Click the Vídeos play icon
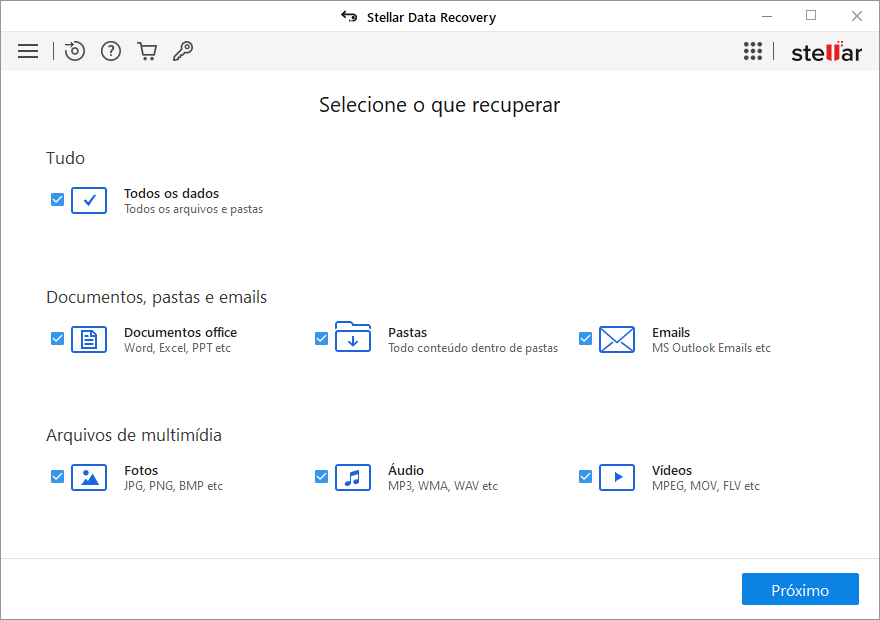 617,477
